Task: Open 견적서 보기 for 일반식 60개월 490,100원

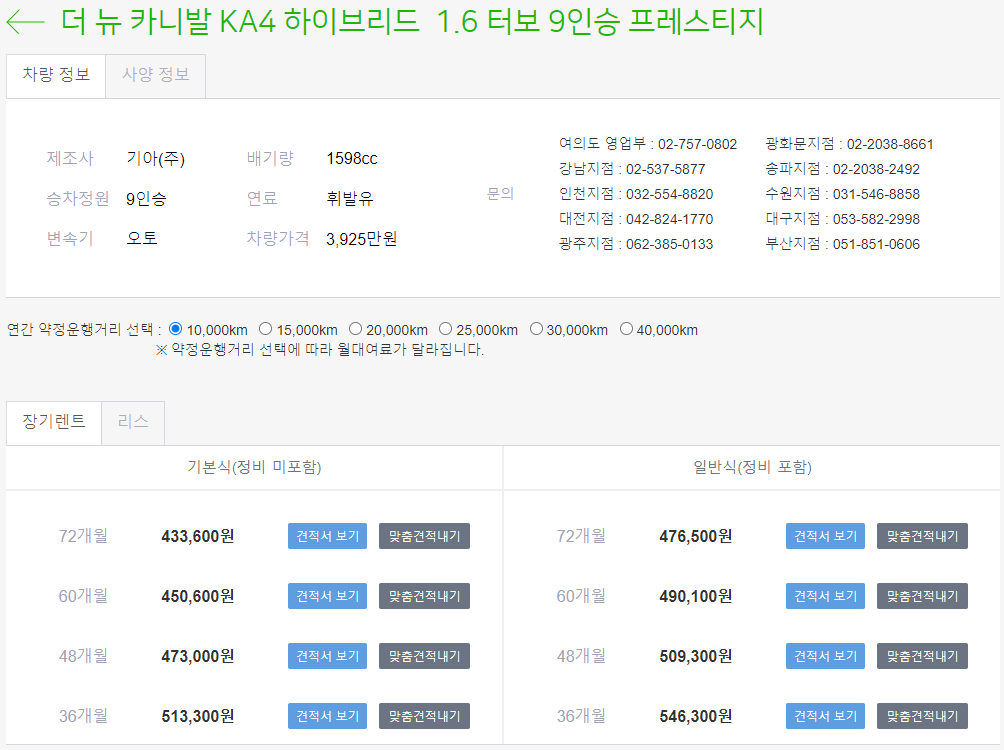Action: 825,596
